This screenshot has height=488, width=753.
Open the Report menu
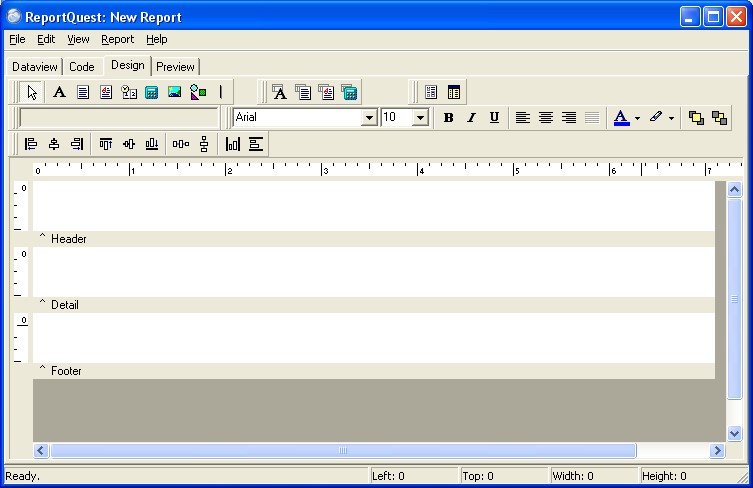(118, 39)
